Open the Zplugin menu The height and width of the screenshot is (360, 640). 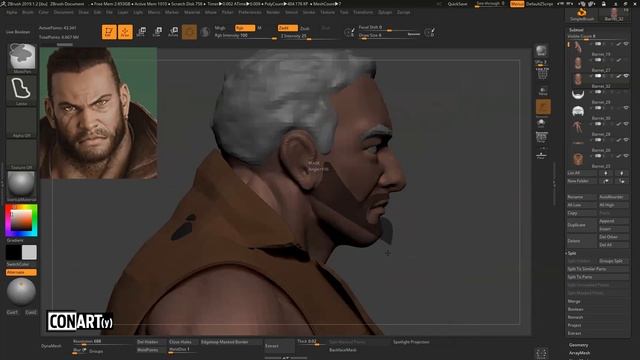[385, 12]
